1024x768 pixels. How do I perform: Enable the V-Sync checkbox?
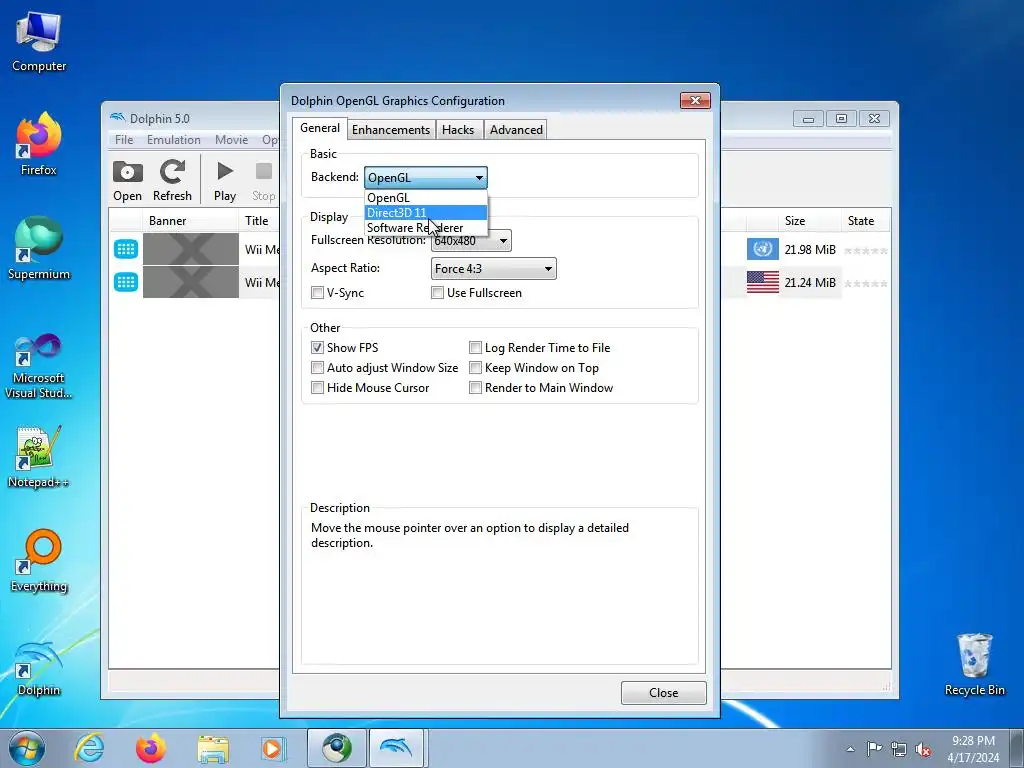click(x=317, y=293)
